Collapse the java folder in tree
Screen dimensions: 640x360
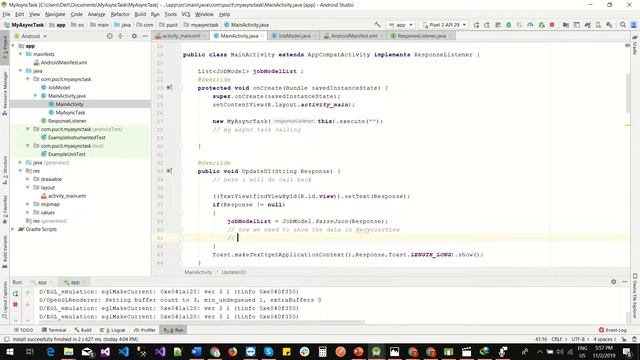coord(20,71)
